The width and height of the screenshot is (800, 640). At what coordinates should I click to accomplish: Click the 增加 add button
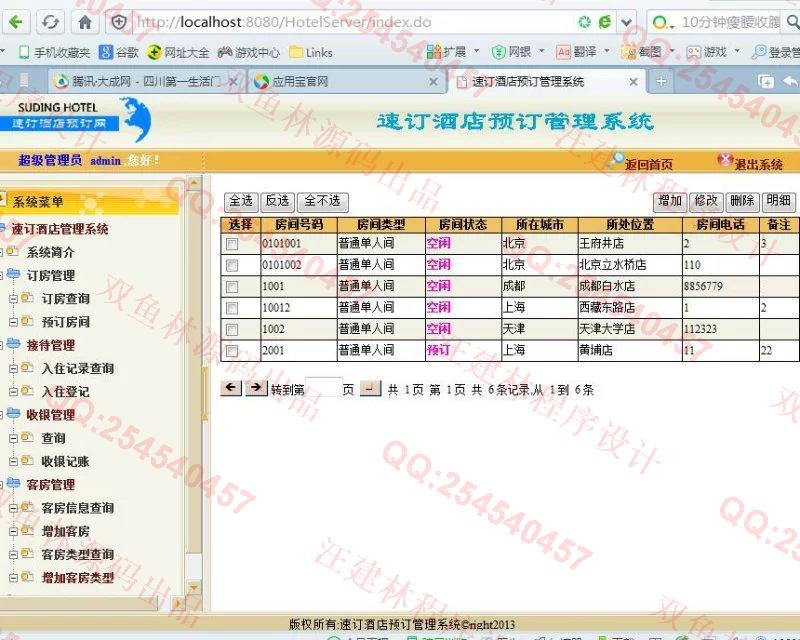[x=670, y=201]
